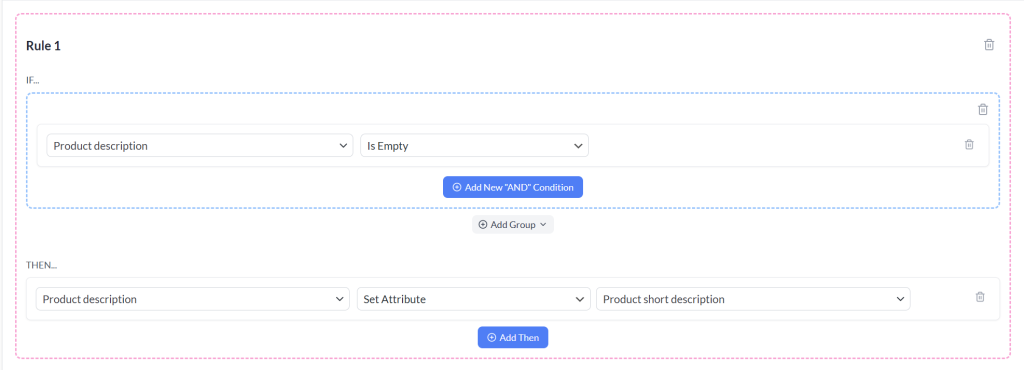Click the Add Group button

[513, 224]
